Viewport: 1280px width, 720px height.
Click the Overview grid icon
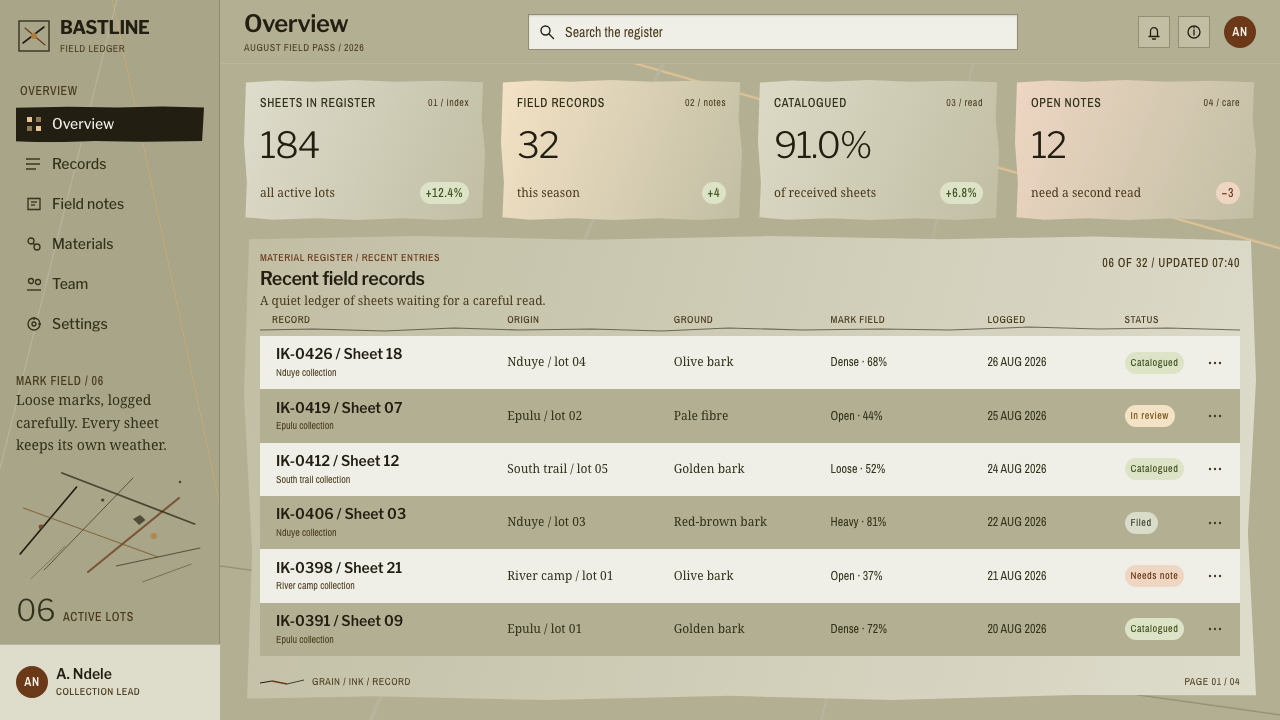pyautogui.click(x=34, y=124)
